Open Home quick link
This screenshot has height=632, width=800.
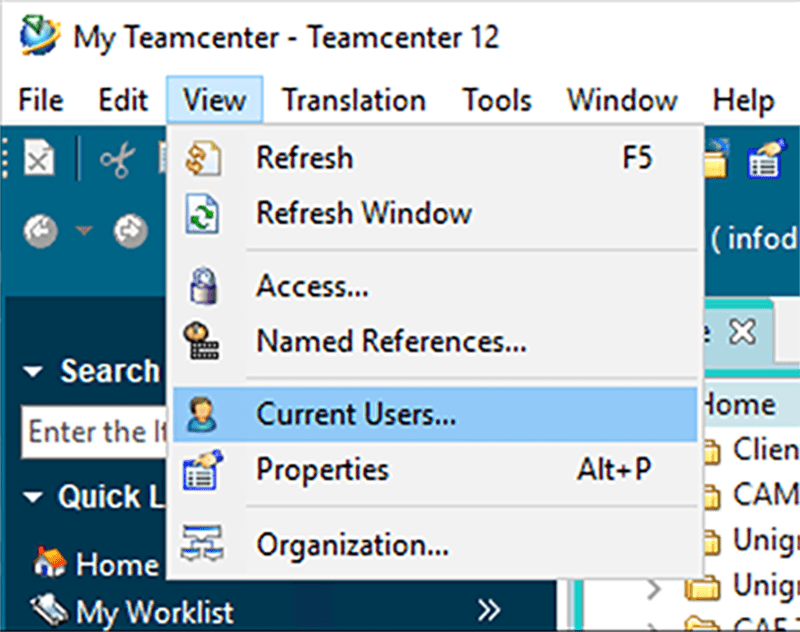click(117, 565)
